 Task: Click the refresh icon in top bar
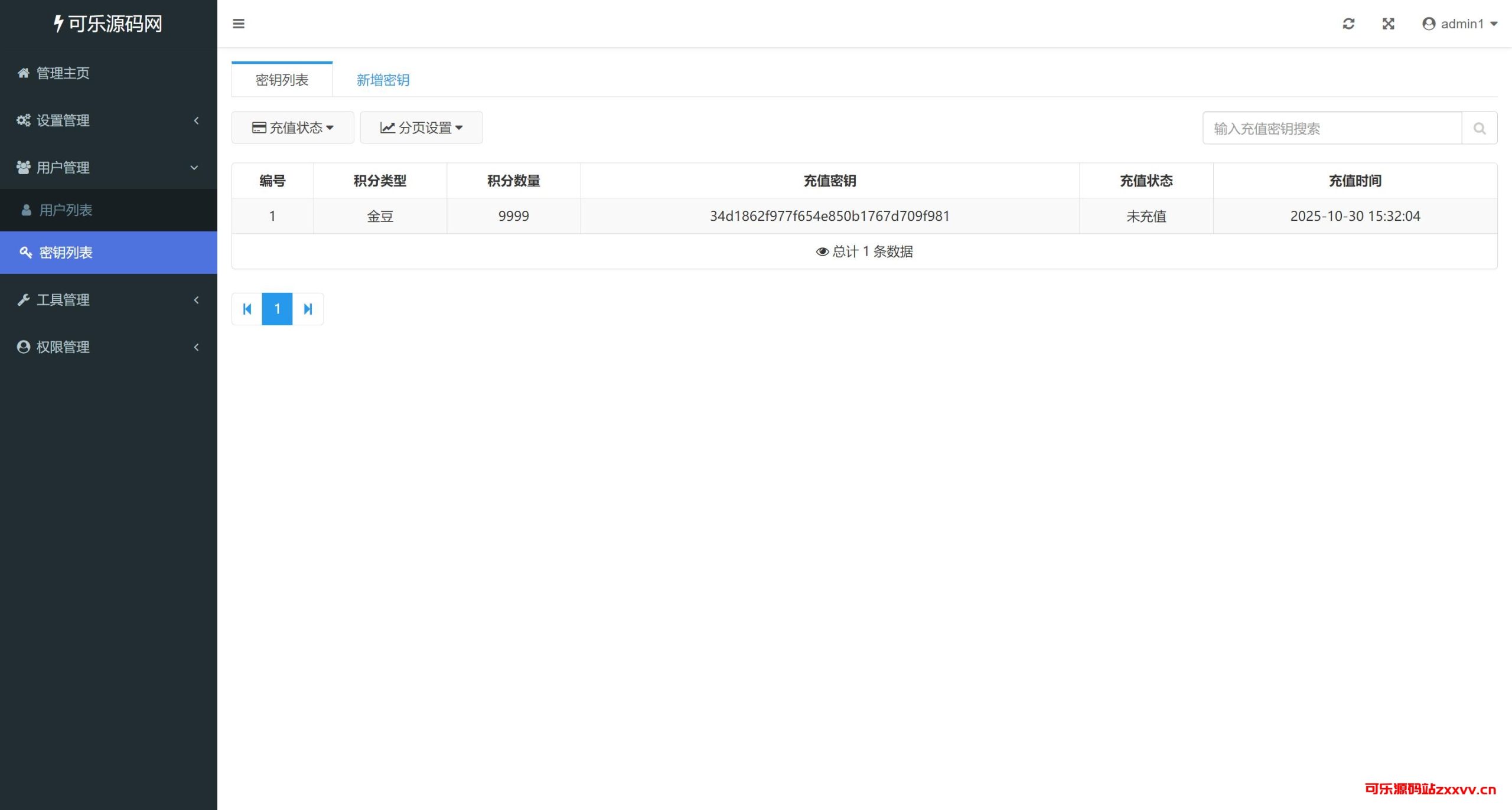(1348, 24)
